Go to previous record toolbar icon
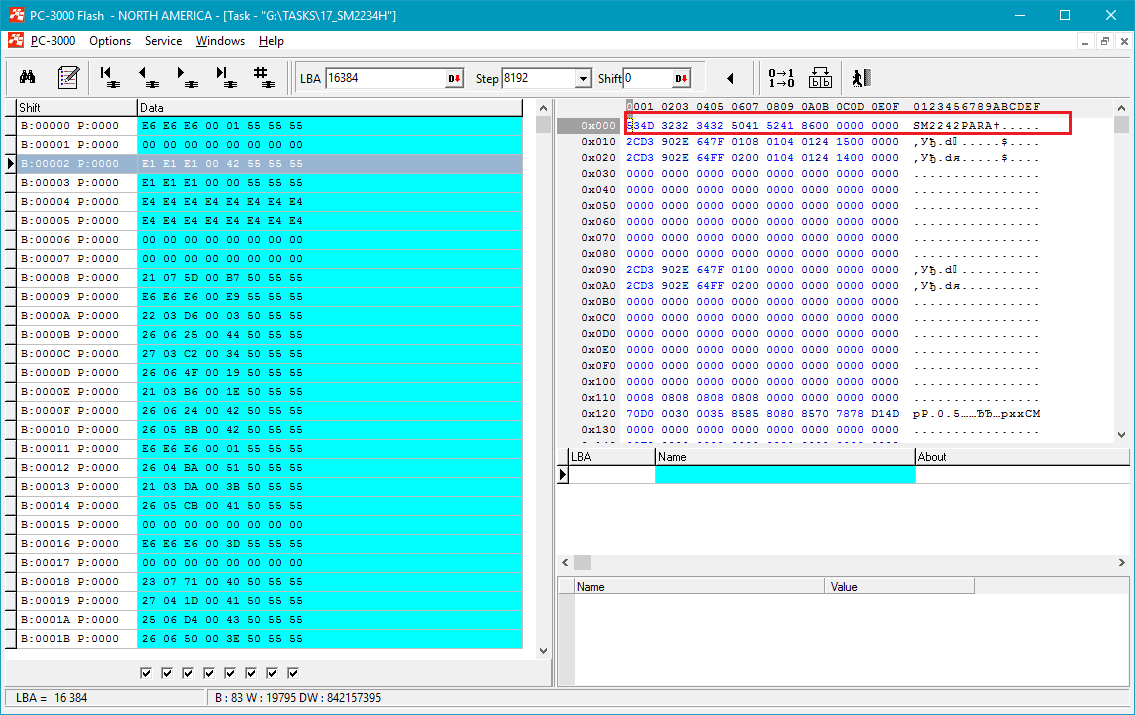The width and height of the screenshot is (1135, 715). pyautogui.click(x=148, y=77)
